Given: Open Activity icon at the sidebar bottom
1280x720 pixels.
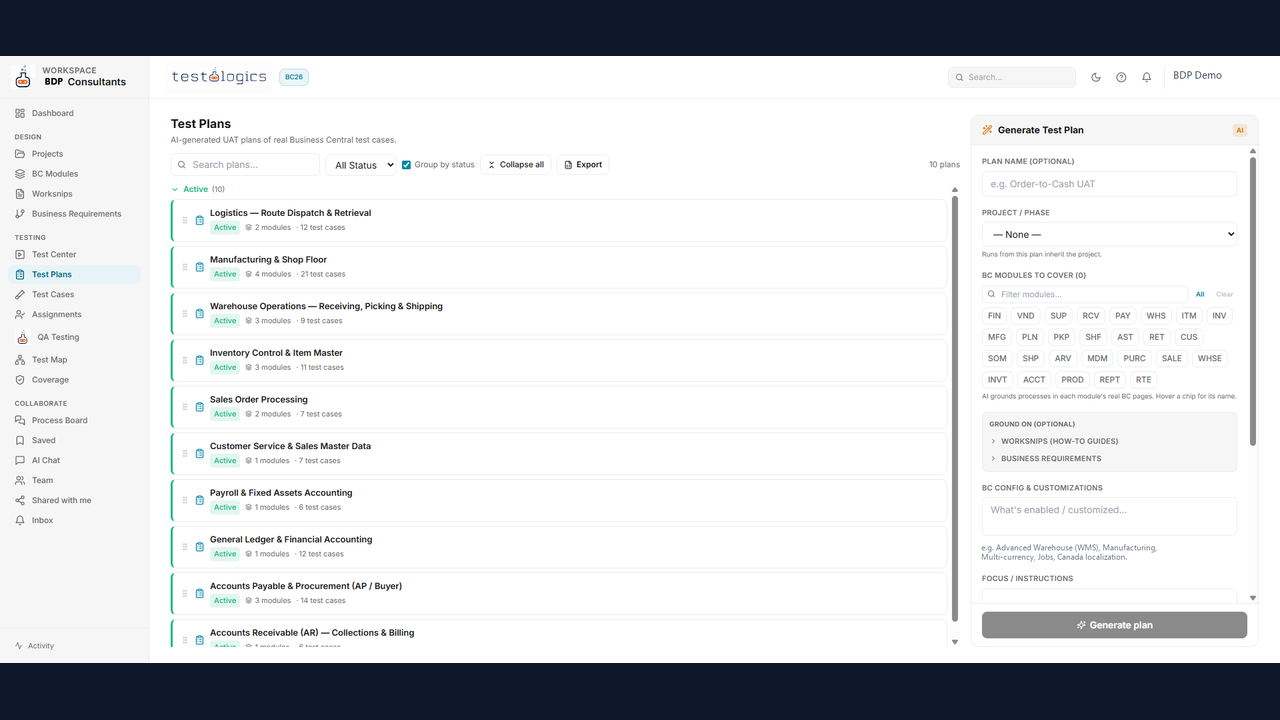Looking at the screenshot, I should coord(19,646).
